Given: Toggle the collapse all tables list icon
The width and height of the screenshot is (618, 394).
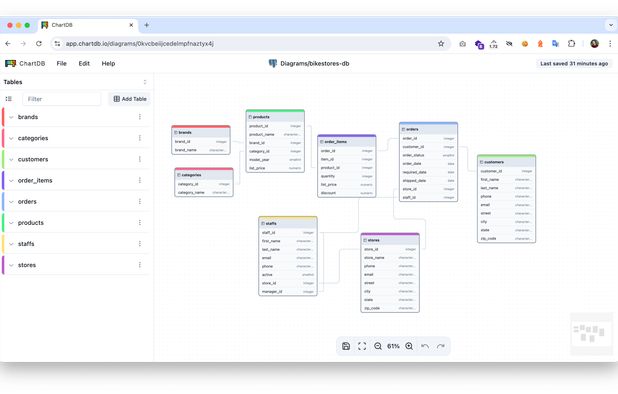Looking at the screenshot, I should click(x=9, y=99).
